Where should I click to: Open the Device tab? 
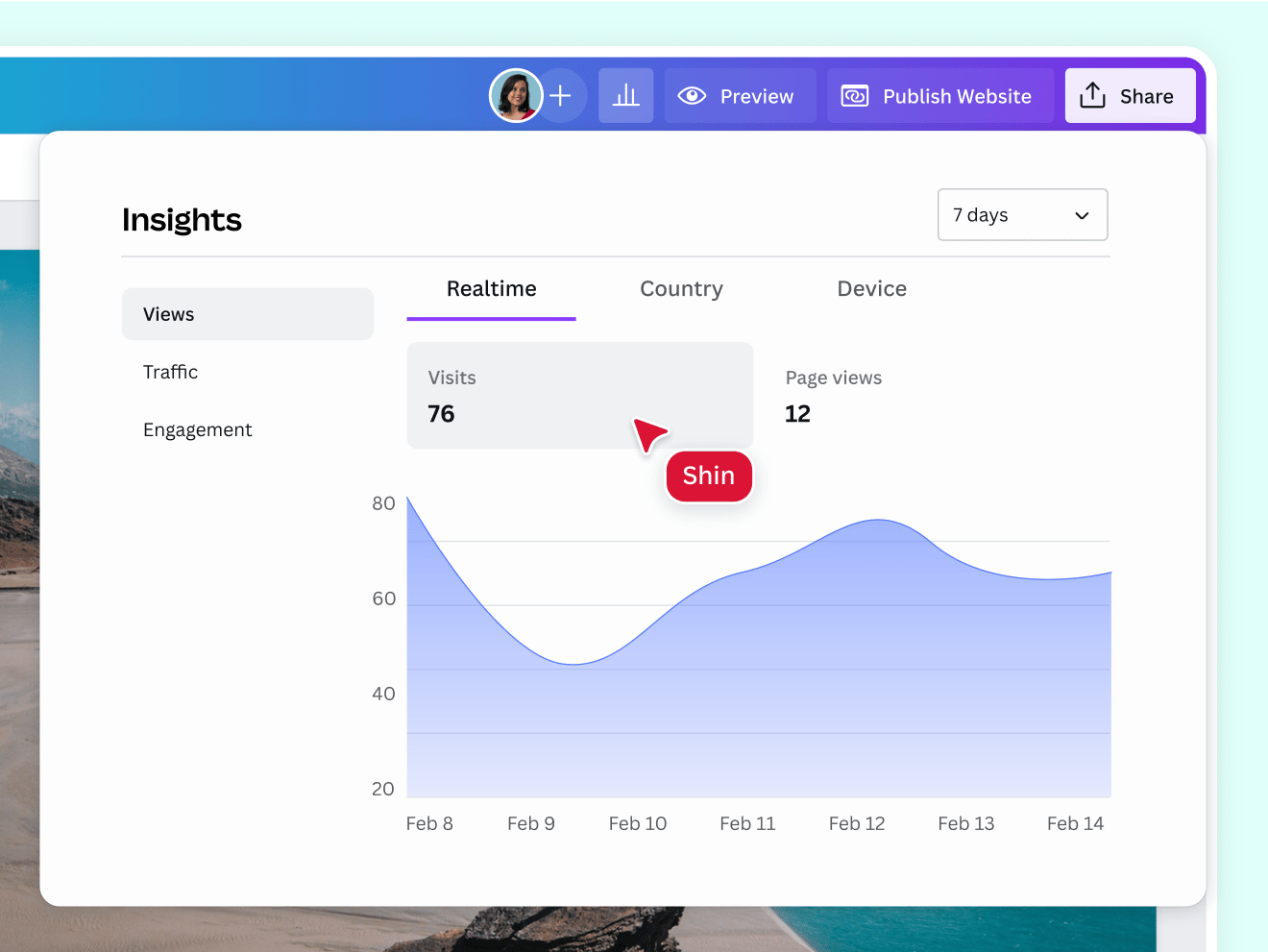coord(871,289)
